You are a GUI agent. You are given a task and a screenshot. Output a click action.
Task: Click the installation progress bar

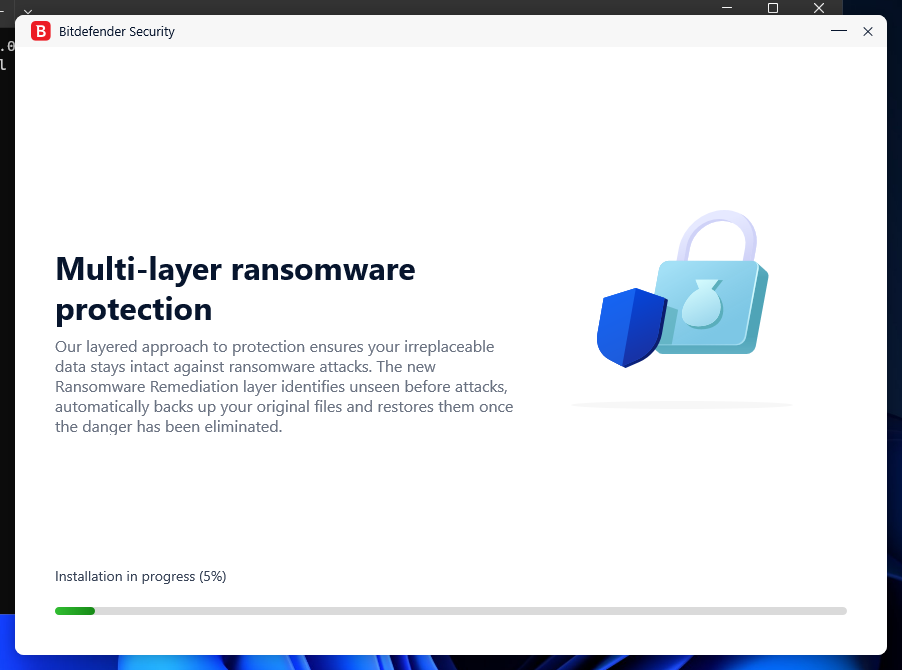(450, 611)
